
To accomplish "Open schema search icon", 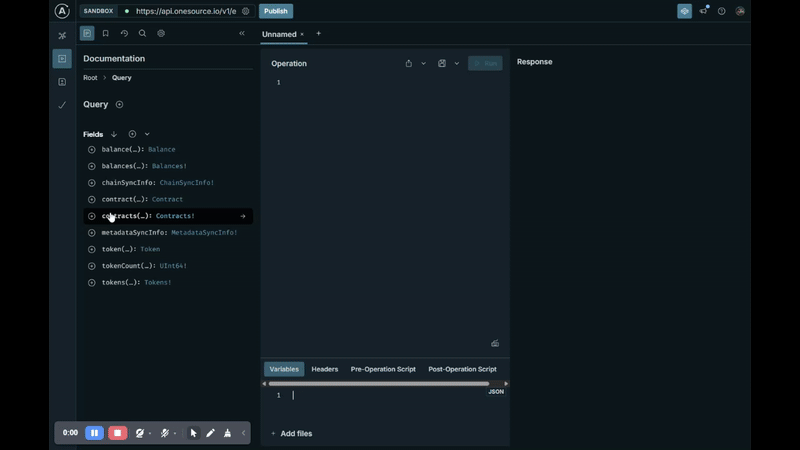I will pos(142,33).
